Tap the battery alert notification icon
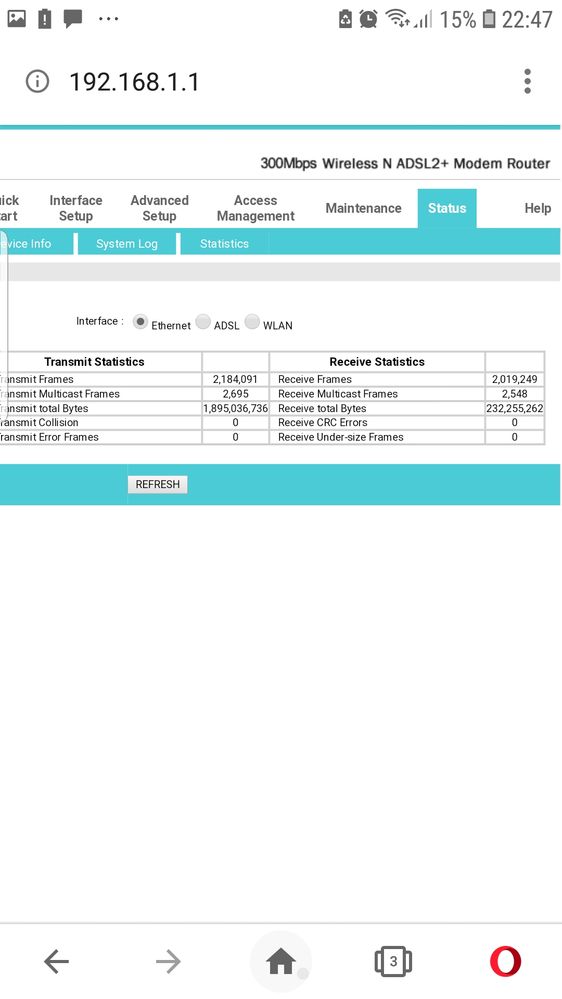This screenshot has height=999, width=562. (45, 18)
